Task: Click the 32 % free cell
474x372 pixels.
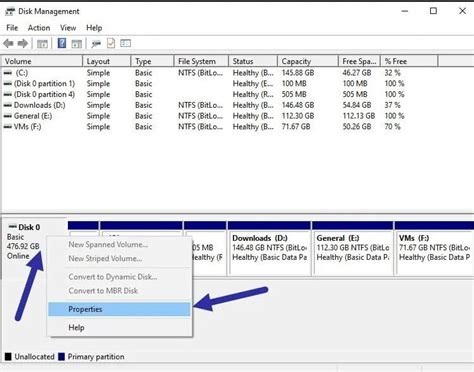Action: tap(393, 73)
